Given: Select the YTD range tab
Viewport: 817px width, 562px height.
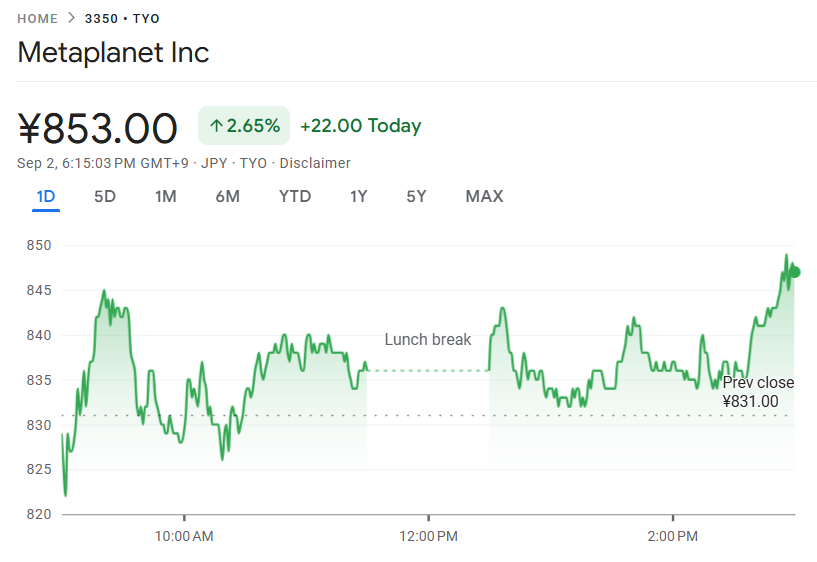Looking at the screenshot, I should click(294, 196).
